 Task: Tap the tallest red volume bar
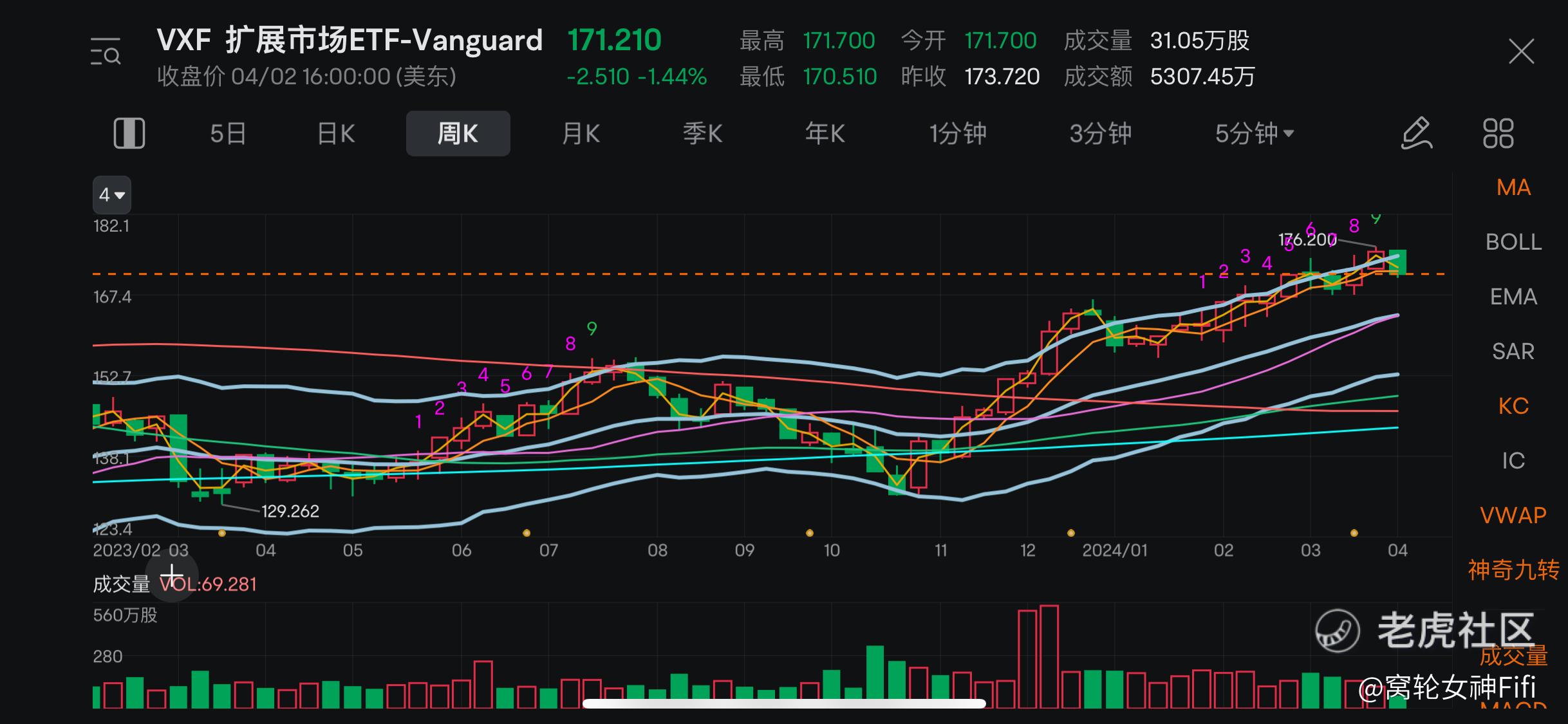tap(1049, 656)
